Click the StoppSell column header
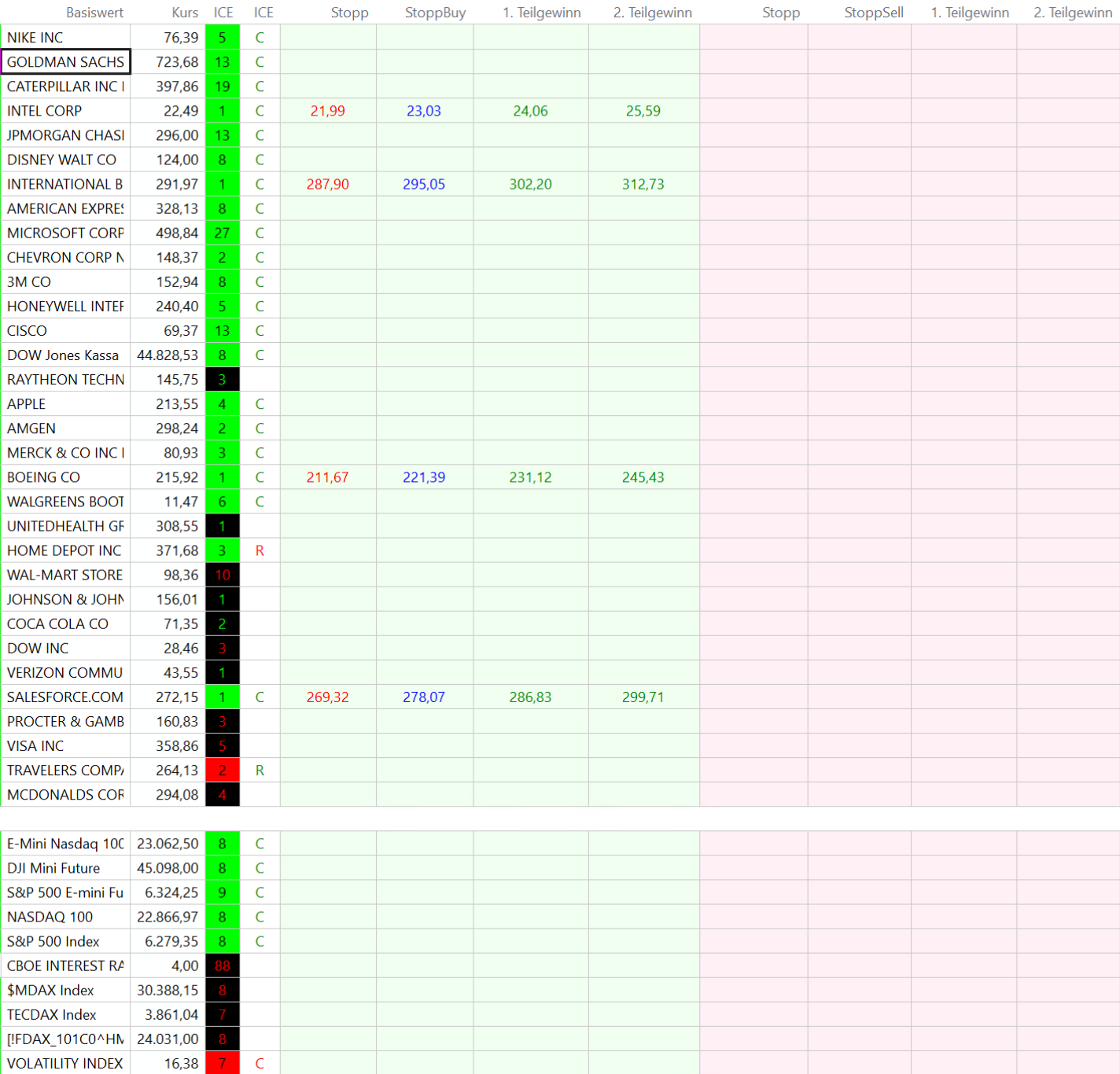Viewport: 1120px width, 1074px height. [x=873, y=13]
